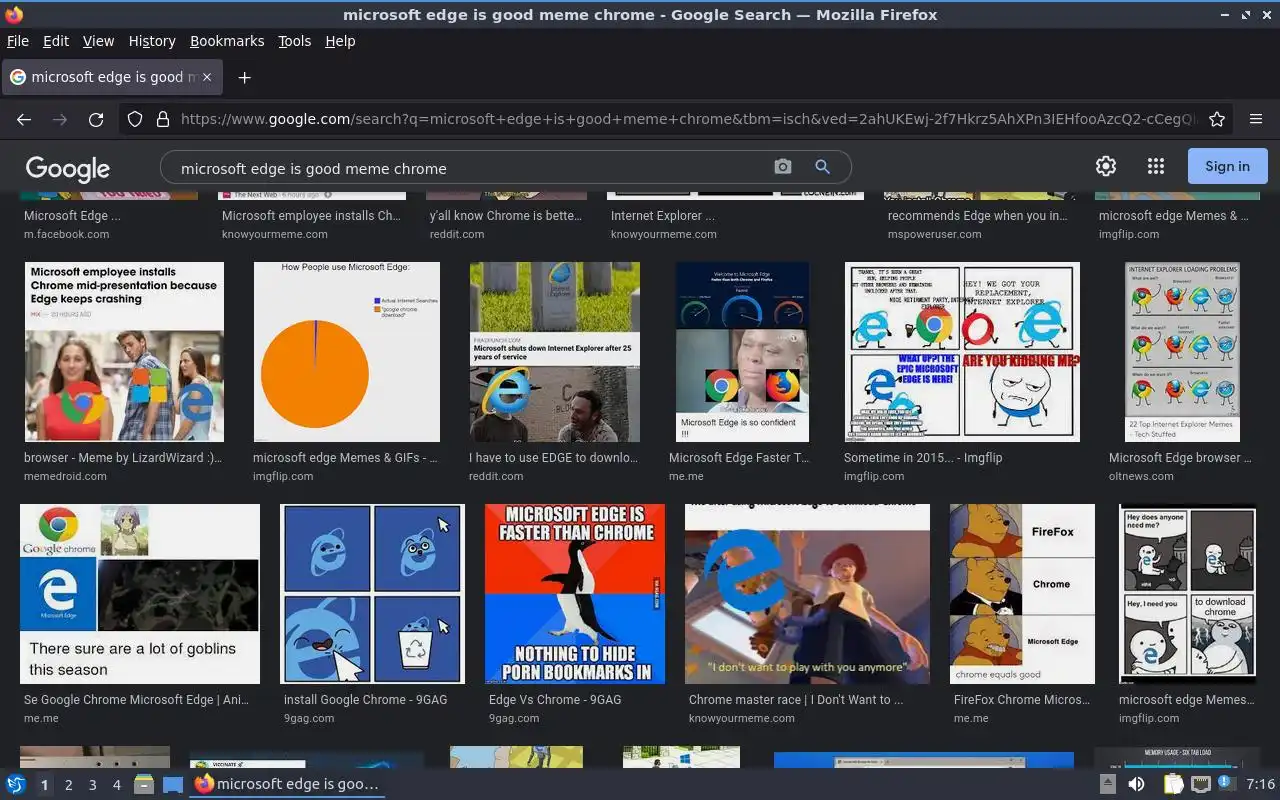Image resolution: width=1280 pixels, height=800 pixels.
Task: Open 'to download chrome' comic image
Action: click(1187, 594)
